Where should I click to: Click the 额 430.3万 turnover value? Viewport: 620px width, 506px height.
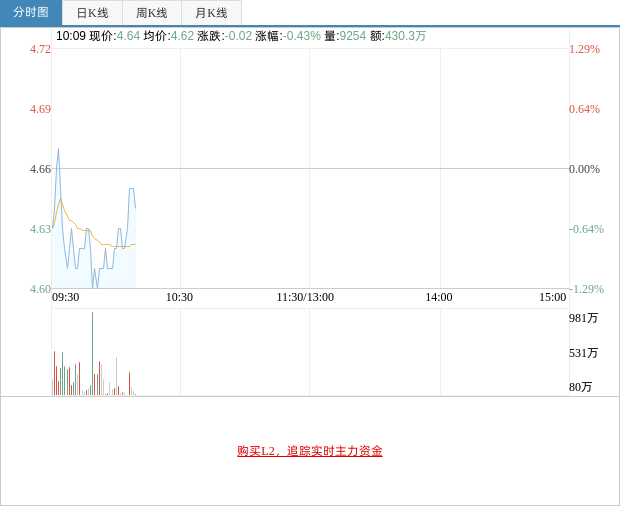pyautogui.click(x=406, y=36)
